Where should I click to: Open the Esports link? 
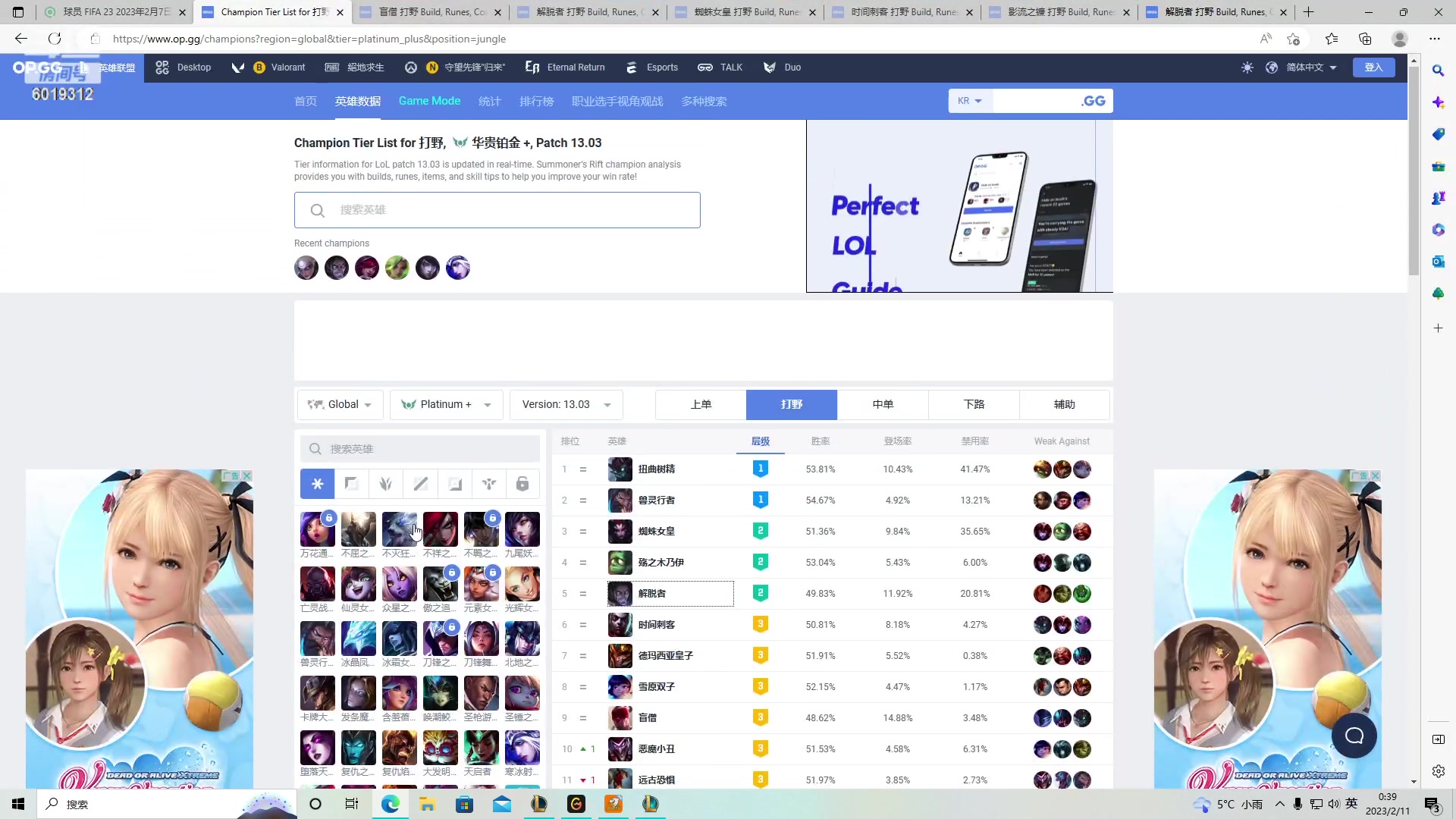click(x=652, y=67)
